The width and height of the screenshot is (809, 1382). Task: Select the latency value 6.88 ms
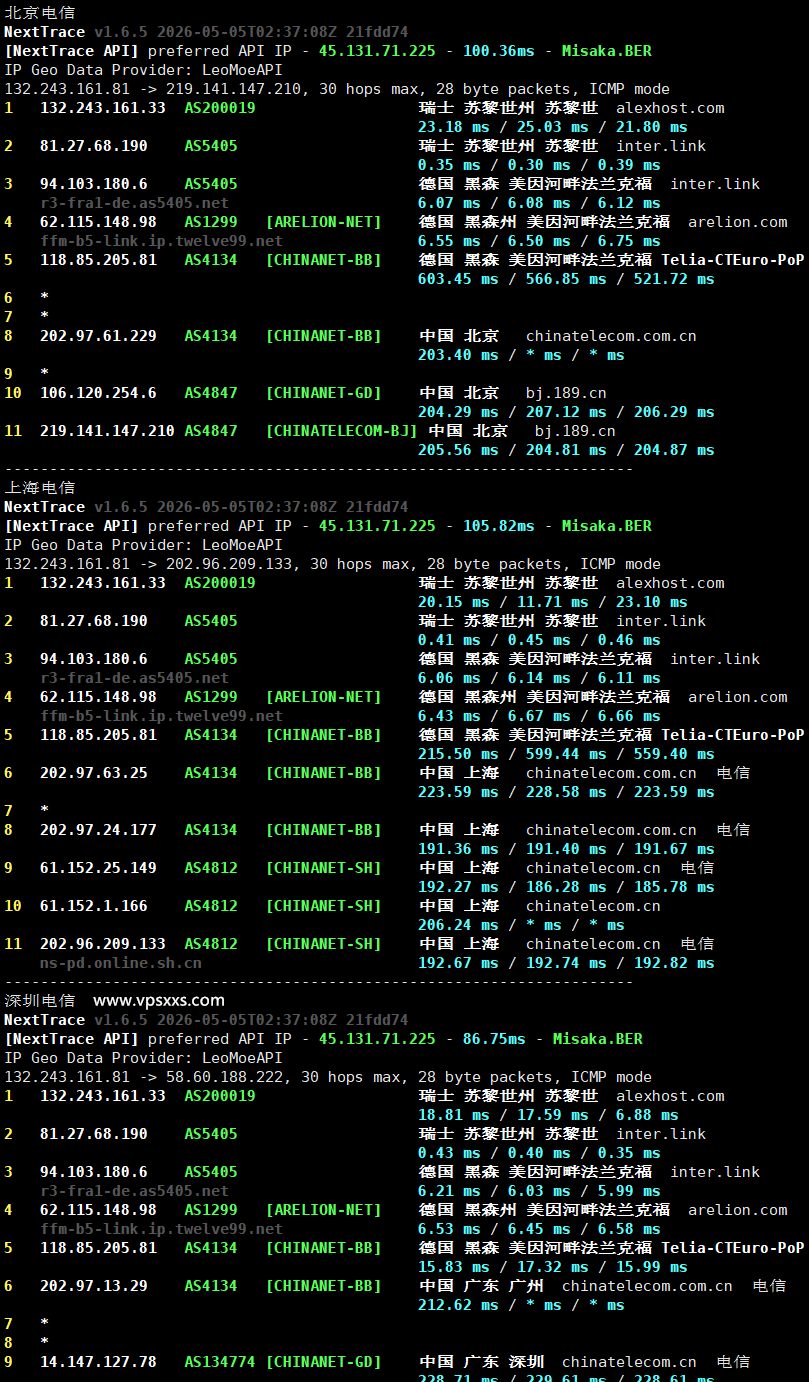point(647,1115)
